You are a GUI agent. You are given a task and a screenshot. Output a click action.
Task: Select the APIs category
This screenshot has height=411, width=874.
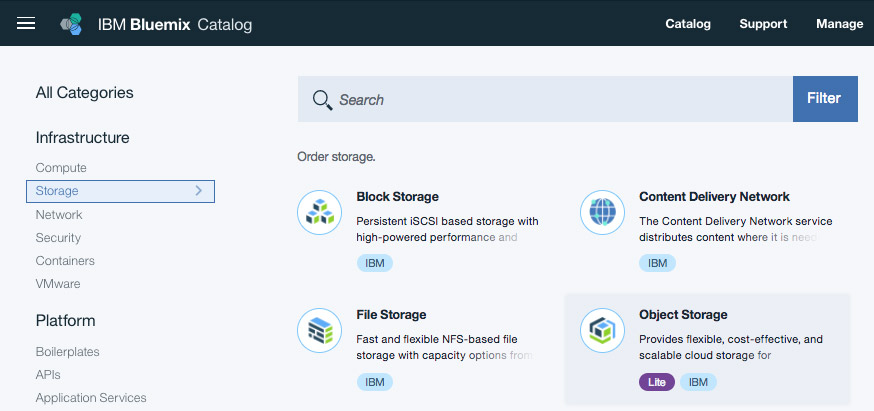[48, 375]
